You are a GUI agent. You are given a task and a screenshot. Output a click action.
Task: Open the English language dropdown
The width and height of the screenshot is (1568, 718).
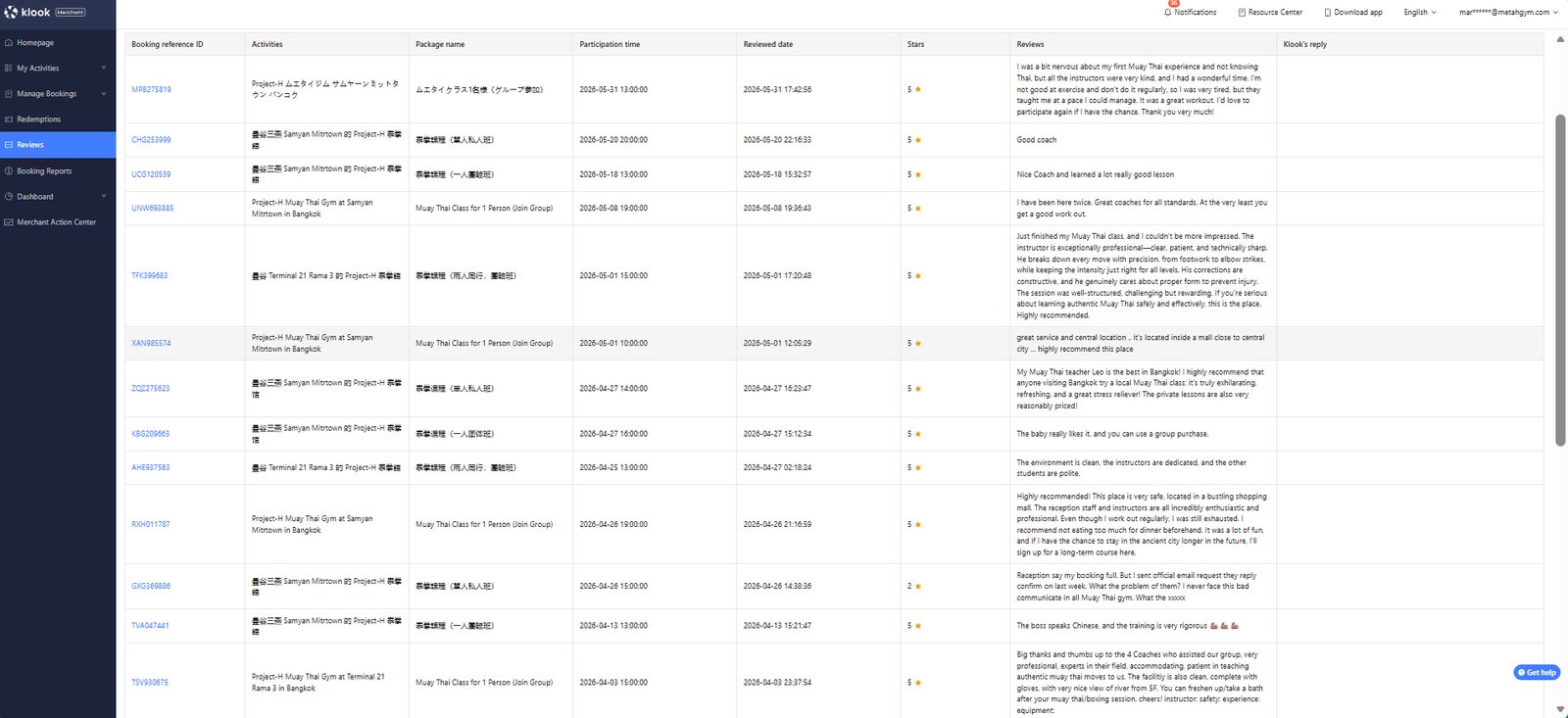coord(1420,13)
